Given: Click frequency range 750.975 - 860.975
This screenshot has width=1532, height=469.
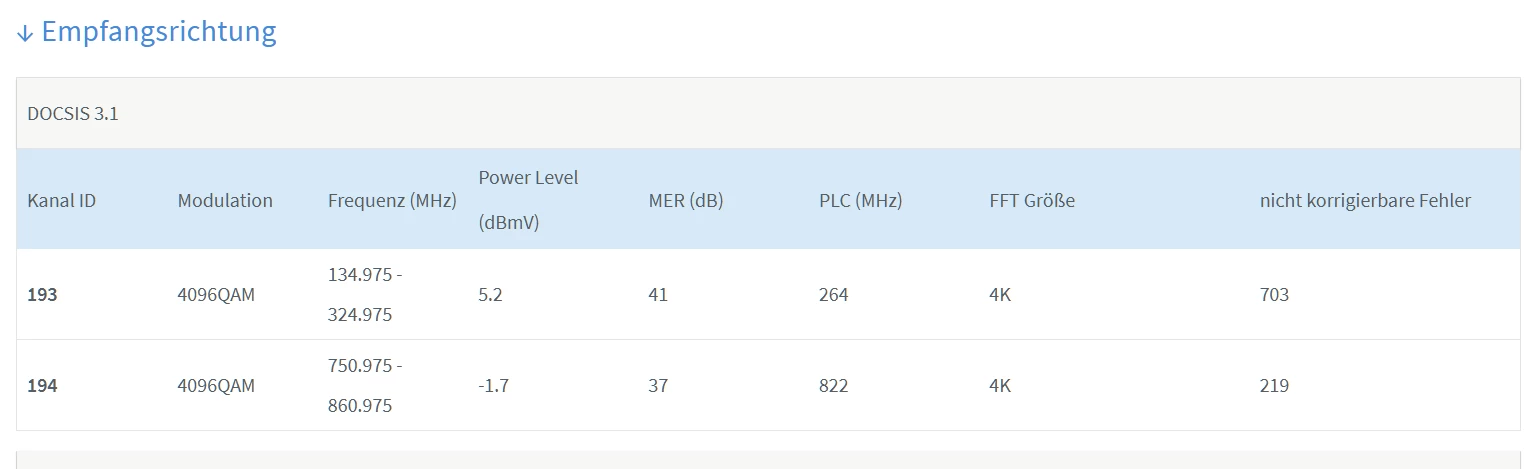Looking at the screenshot, I should click(365, 385).
